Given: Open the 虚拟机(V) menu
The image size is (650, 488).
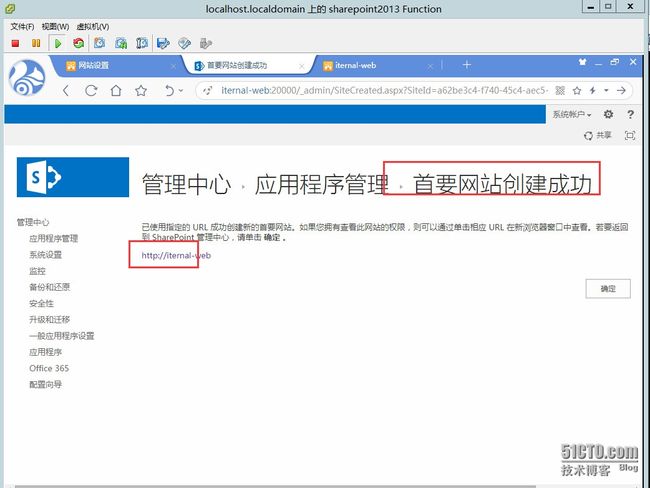Looking at the screenshot, I should pos(93,27).
